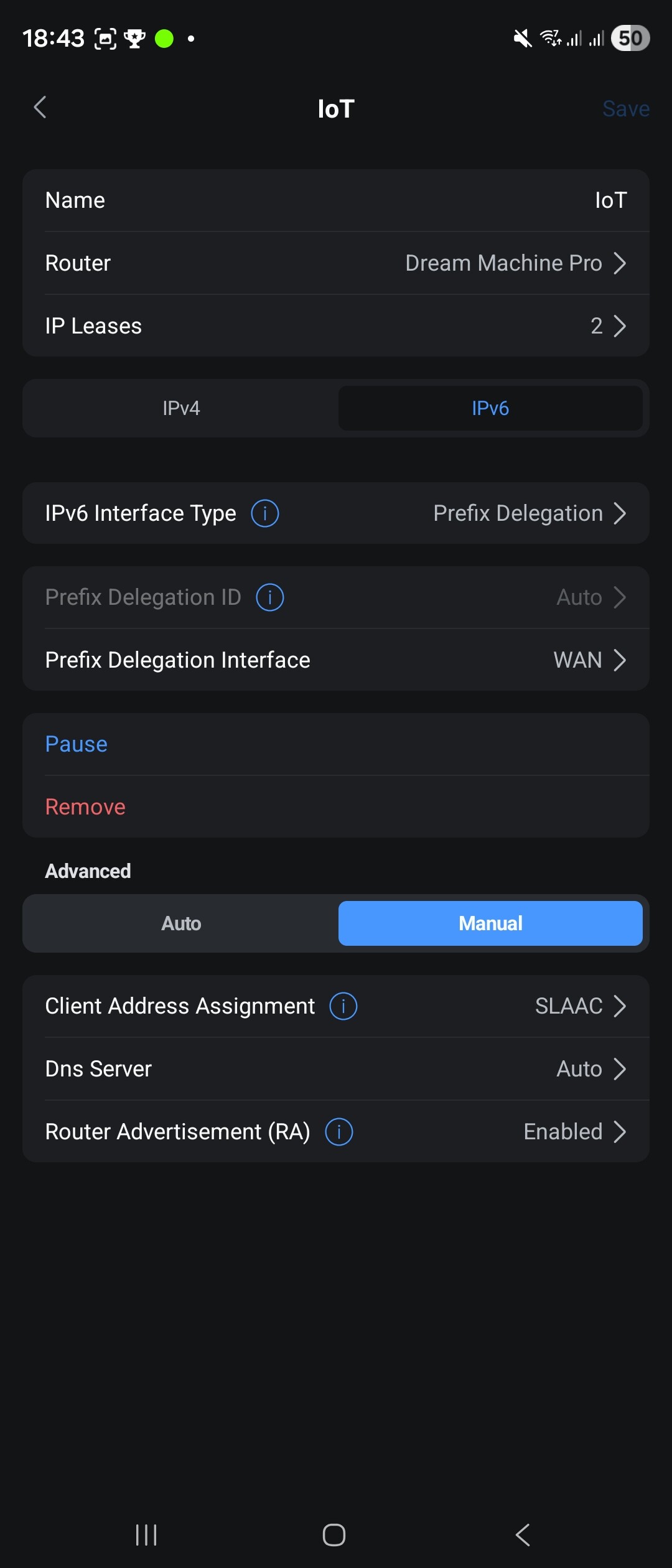
Task: Open the IP Leases list
Action: (x=336, y=326)
